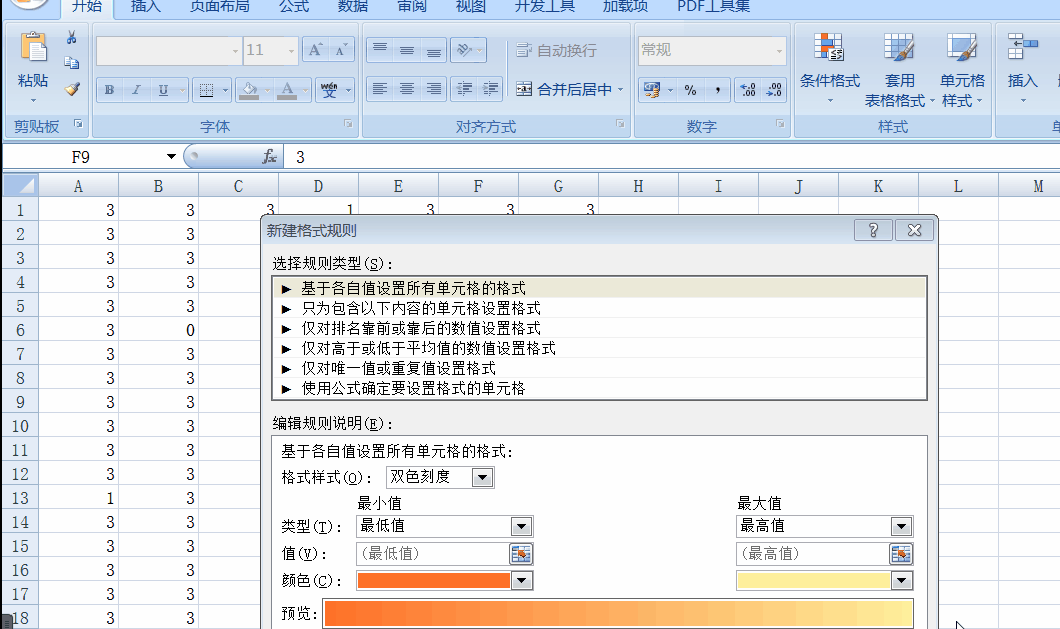
Task: Click range selector beside 最高值 value field
Action: click(900, 554)
